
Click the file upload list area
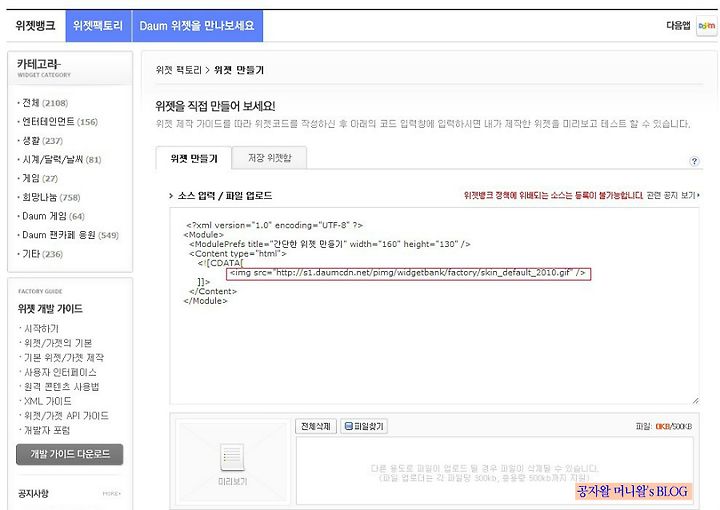click(x=495, y=471)
